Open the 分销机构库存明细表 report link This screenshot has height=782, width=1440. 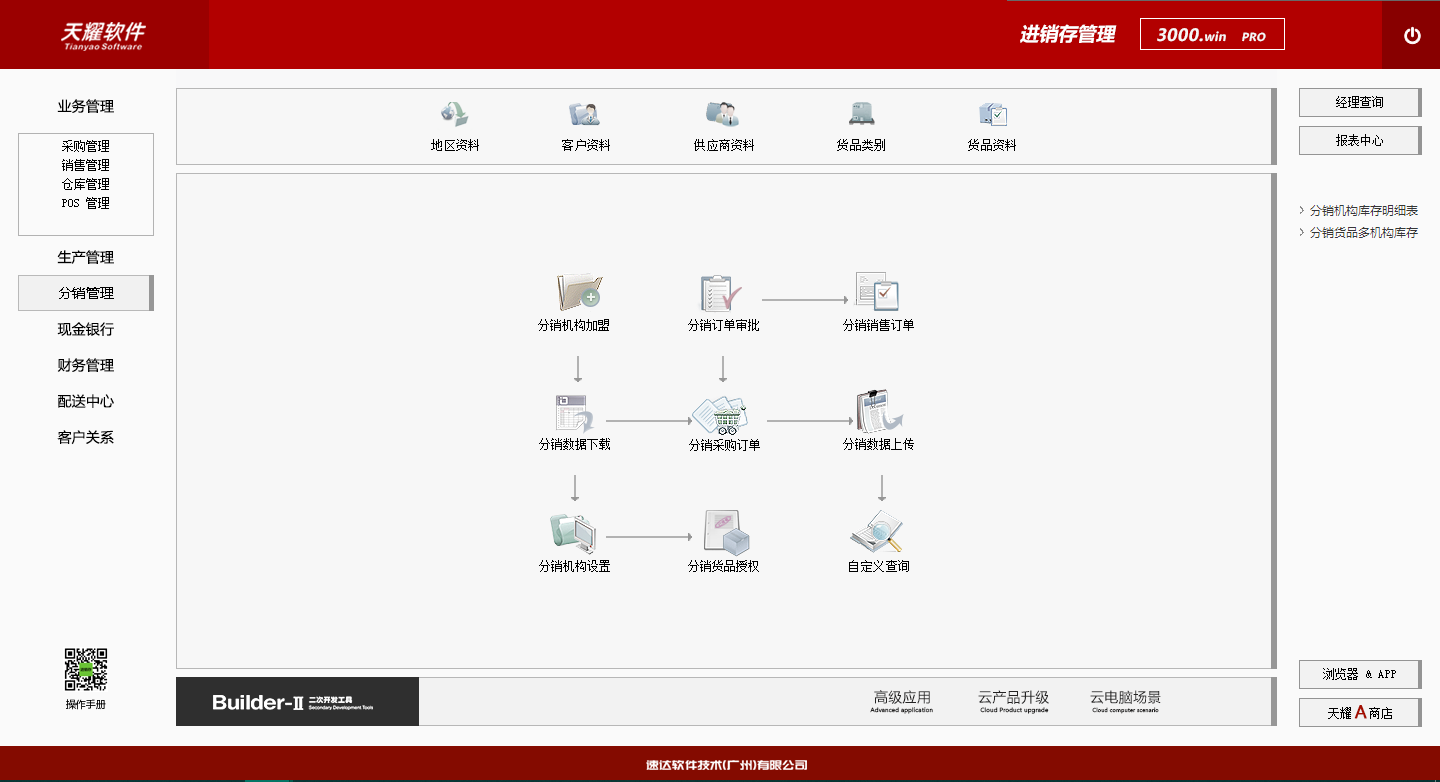tap(1363, 211)
